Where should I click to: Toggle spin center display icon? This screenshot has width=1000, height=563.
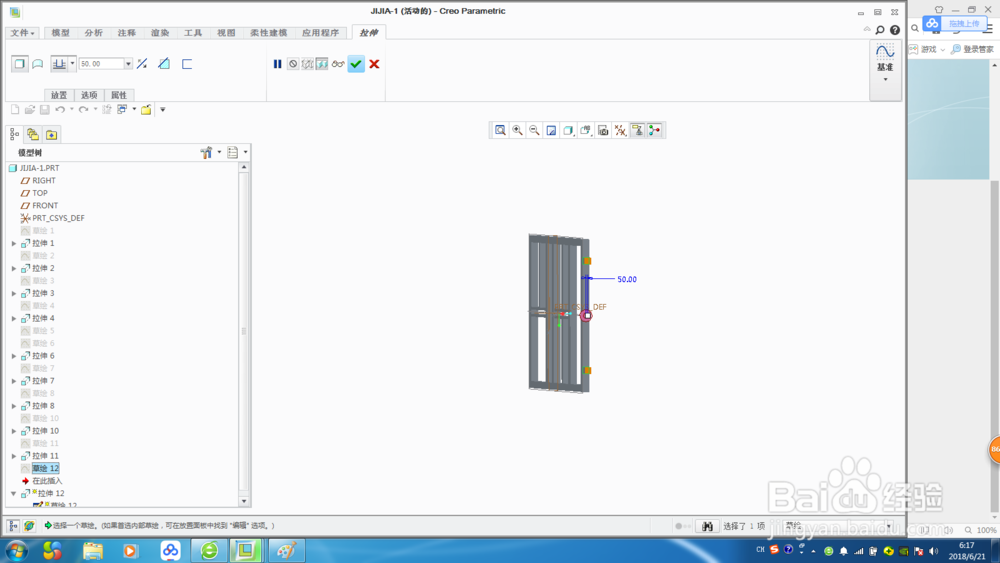pos(655,130)
